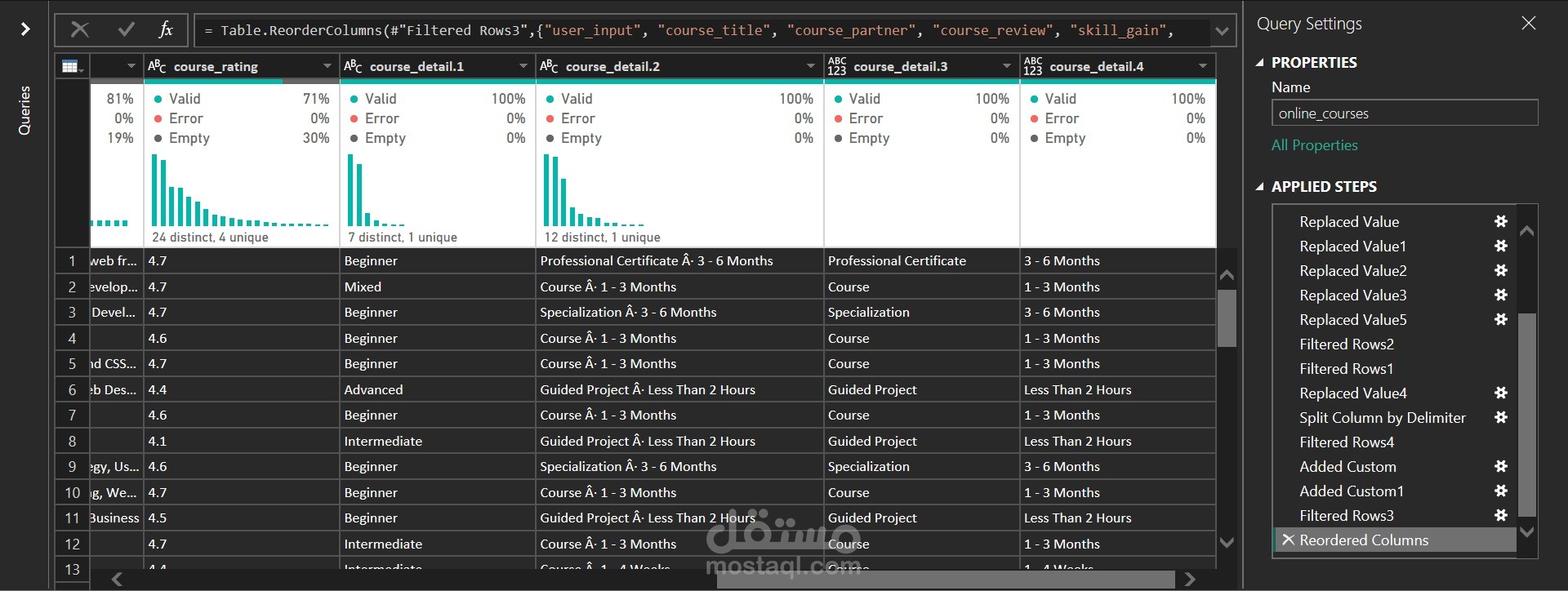Close the Query Settings pane
The height and width of the screenshot is (591, 1568).
pos(1529,24)
